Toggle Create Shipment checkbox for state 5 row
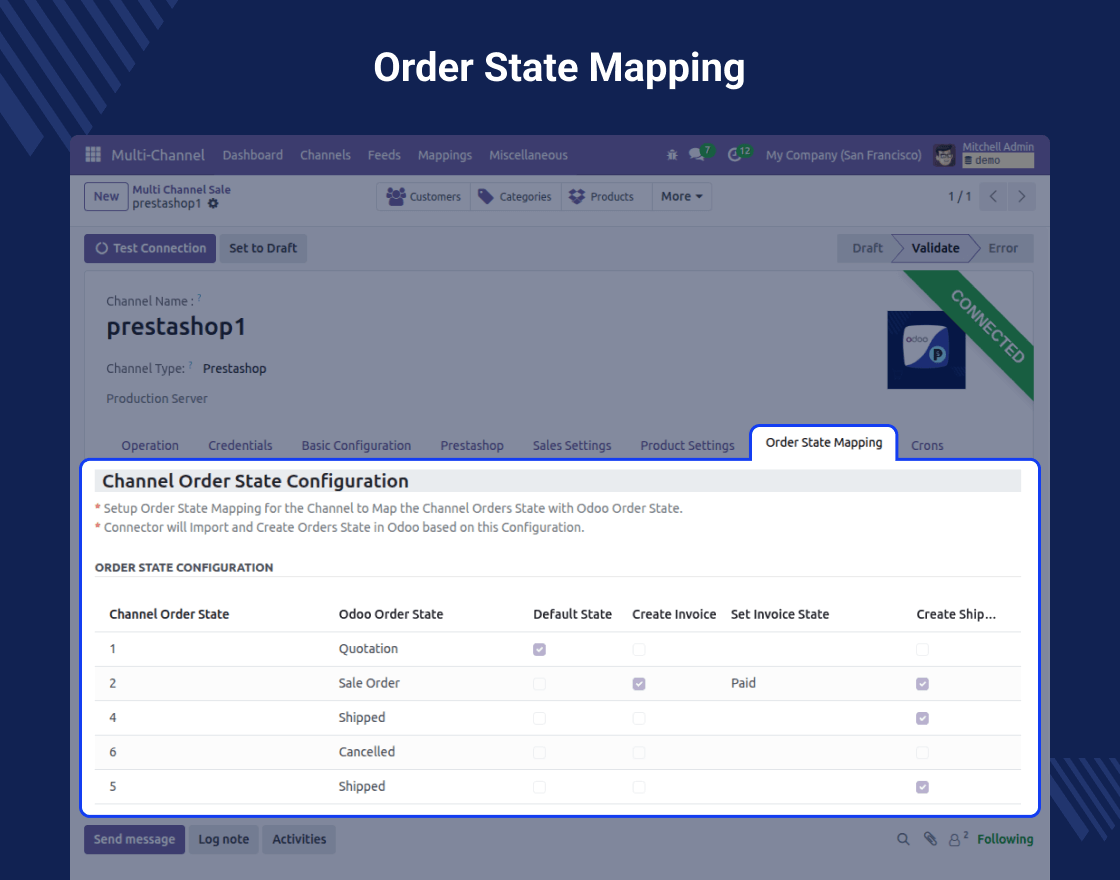This screenshot has width=1120, height=880. [922, 786]
